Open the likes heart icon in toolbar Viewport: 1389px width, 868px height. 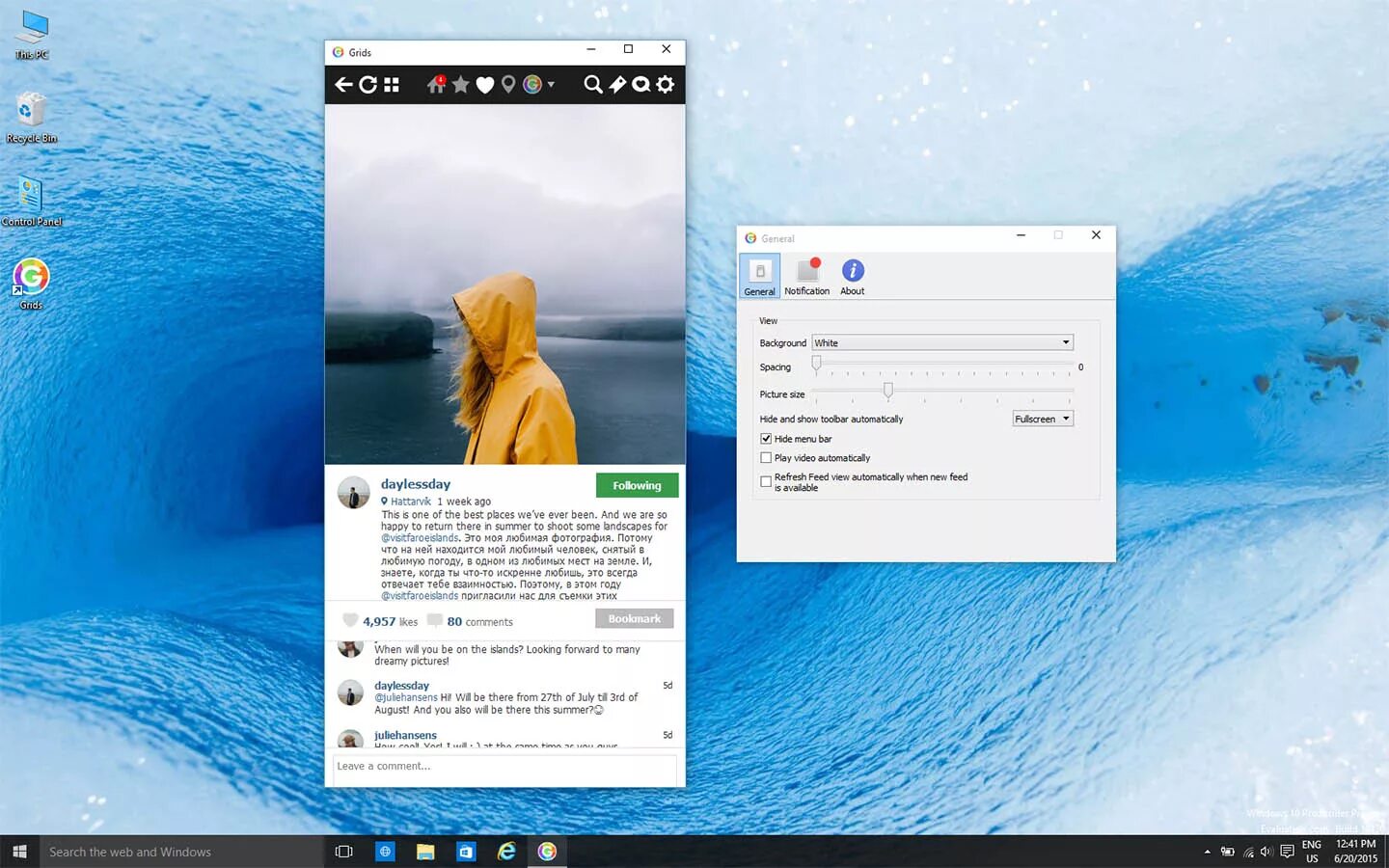tap(485, 85)
